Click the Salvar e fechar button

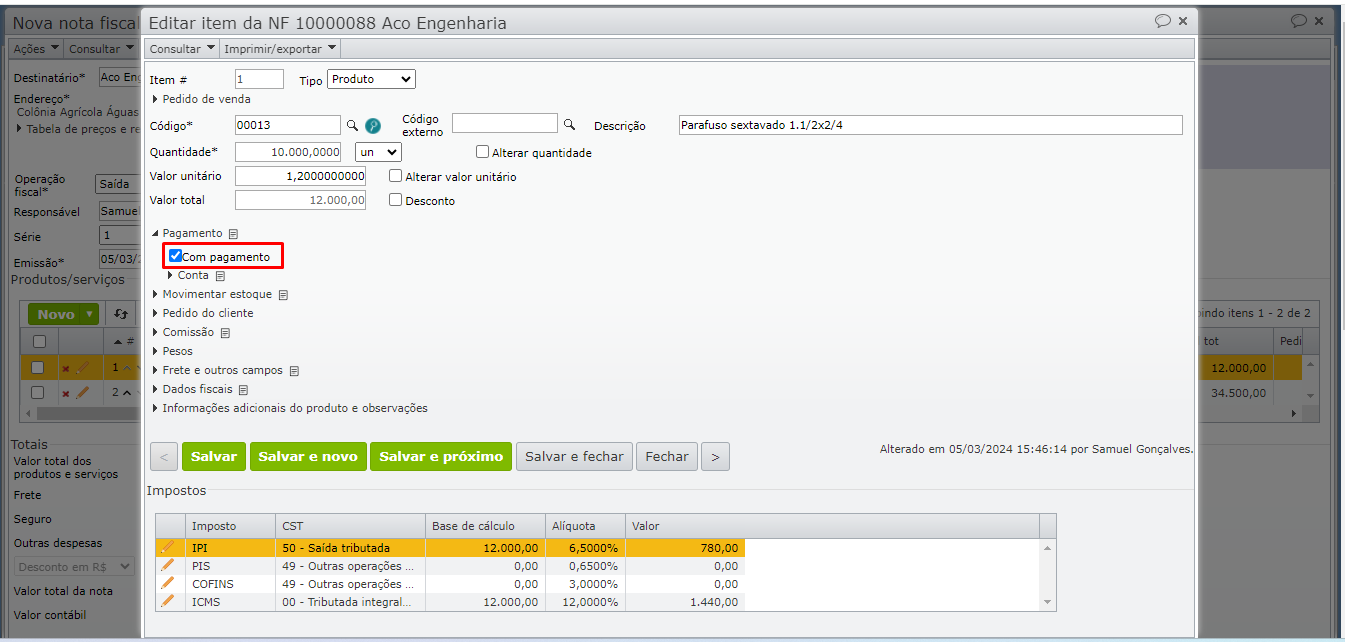pos(574,457)
